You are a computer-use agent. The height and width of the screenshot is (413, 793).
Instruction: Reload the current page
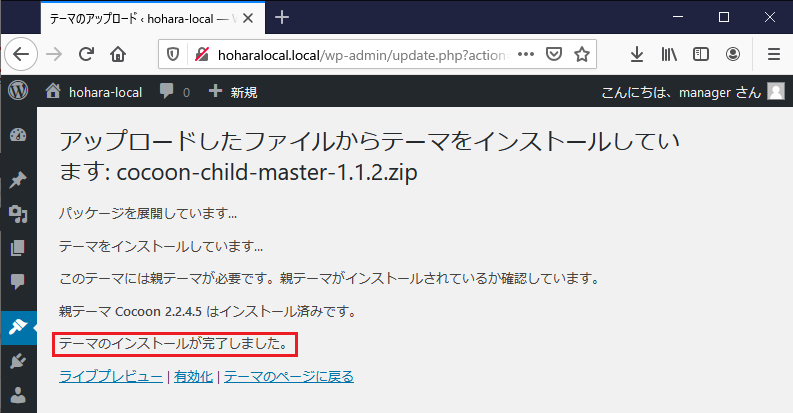[x=86, y=54]
